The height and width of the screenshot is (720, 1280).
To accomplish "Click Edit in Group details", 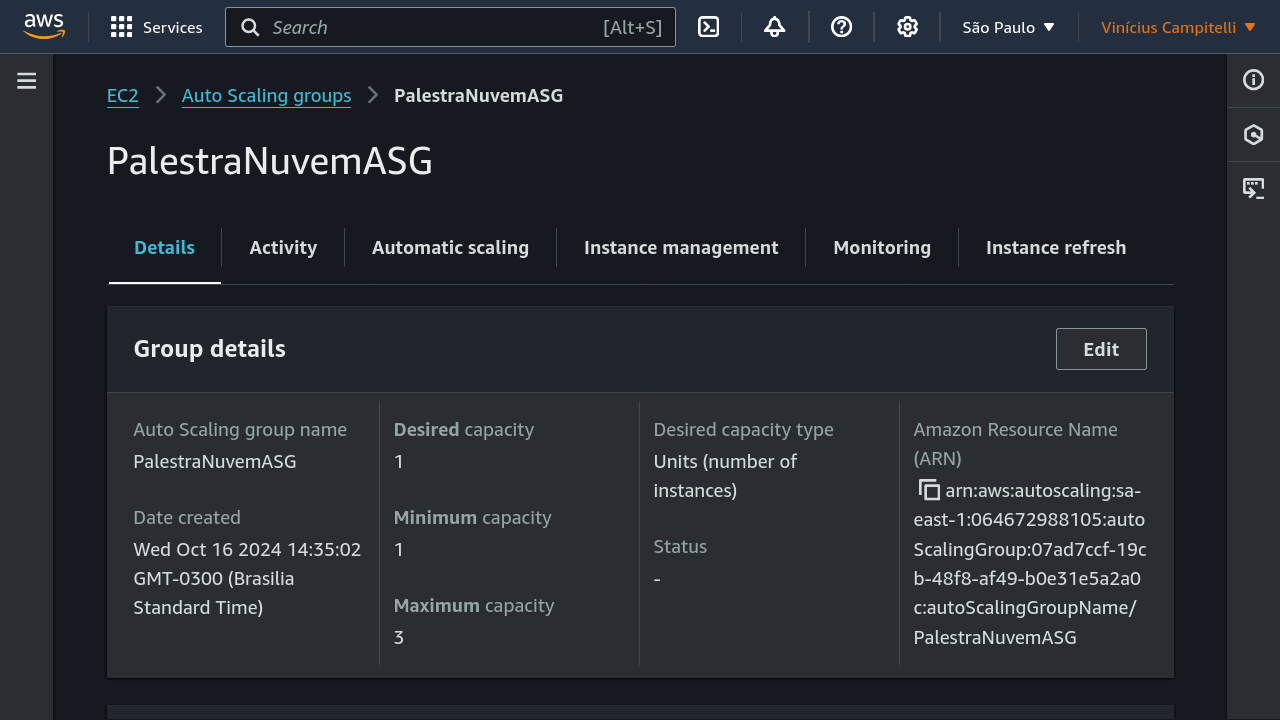I will point(1101,349).
